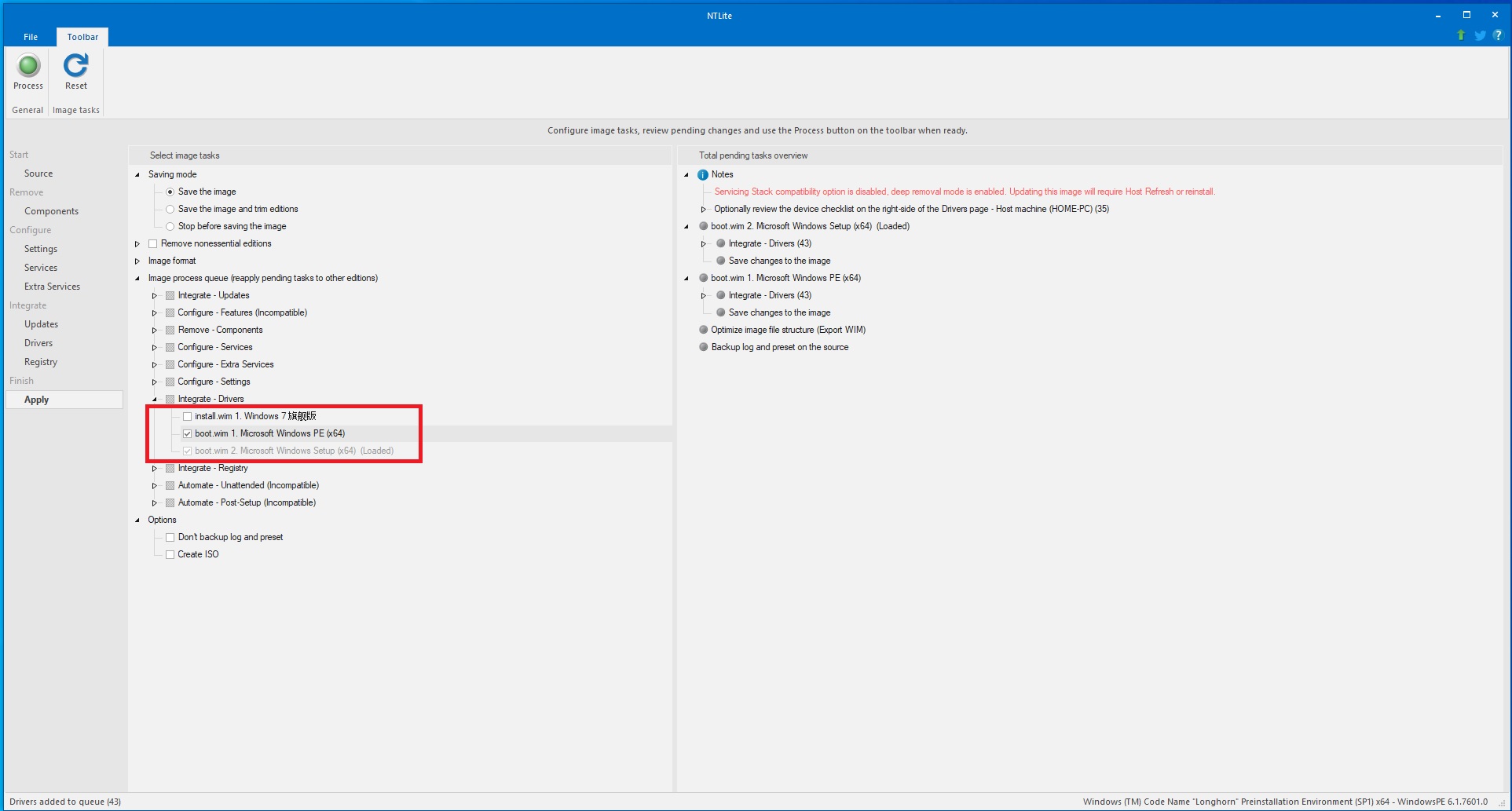Open the Extra Services sidebar page
Image resolution: width=1512 pixels, height=811 pixels.
point(52,287)
